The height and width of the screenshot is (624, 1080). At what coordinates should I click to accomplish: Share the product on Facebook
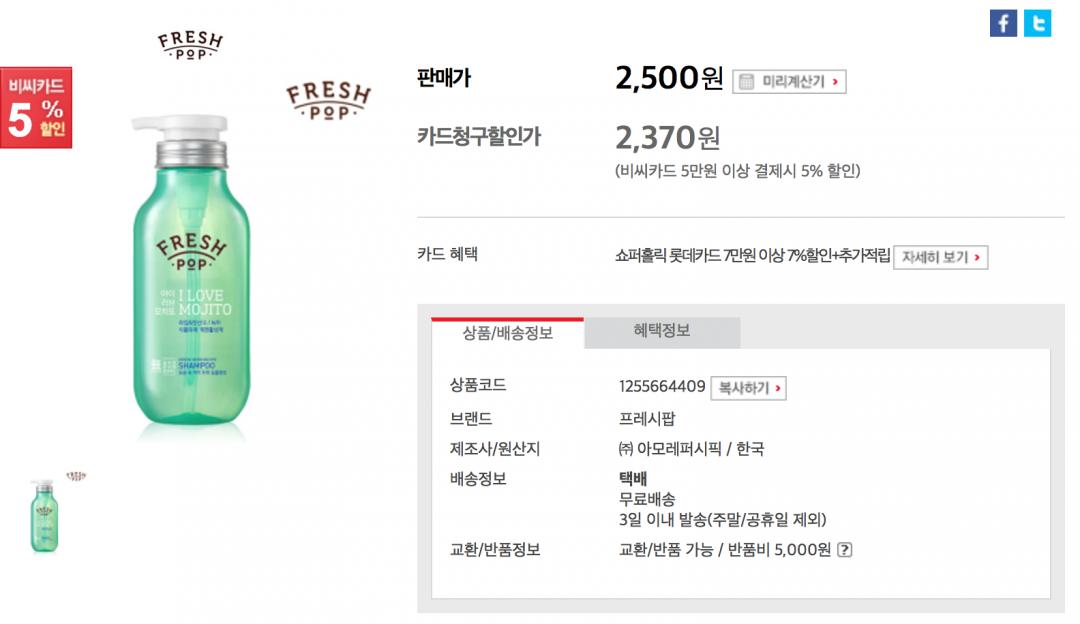click(1003, 23)
